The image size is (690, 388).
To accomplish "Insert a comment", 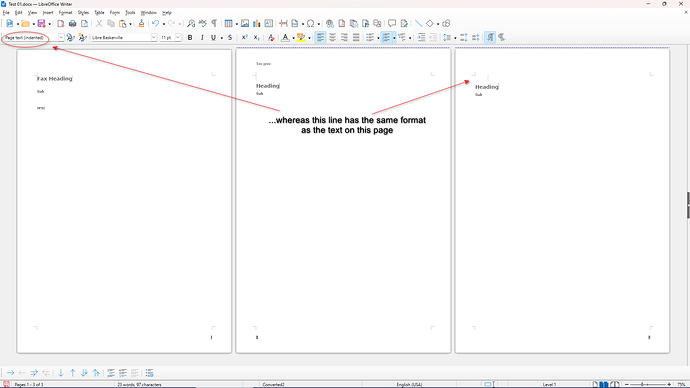I will tap(392, 23).
